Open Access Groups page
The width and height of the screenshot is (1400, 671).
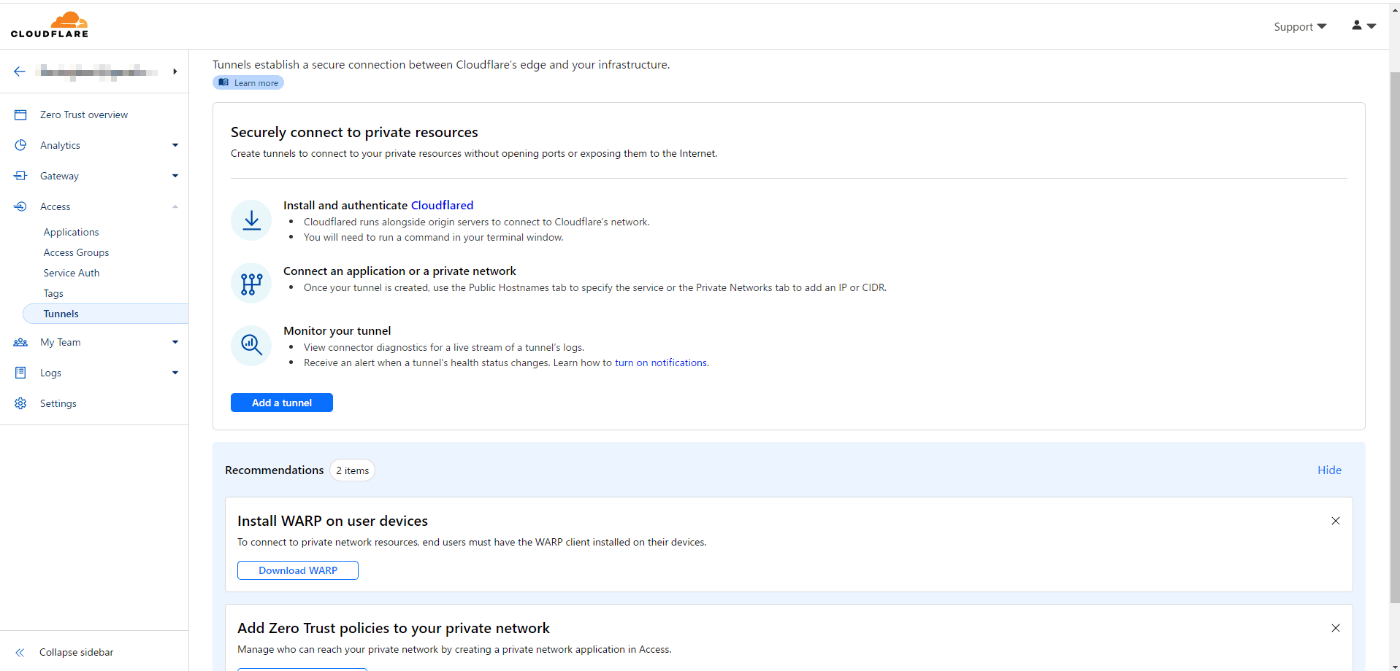coord(76,253)
